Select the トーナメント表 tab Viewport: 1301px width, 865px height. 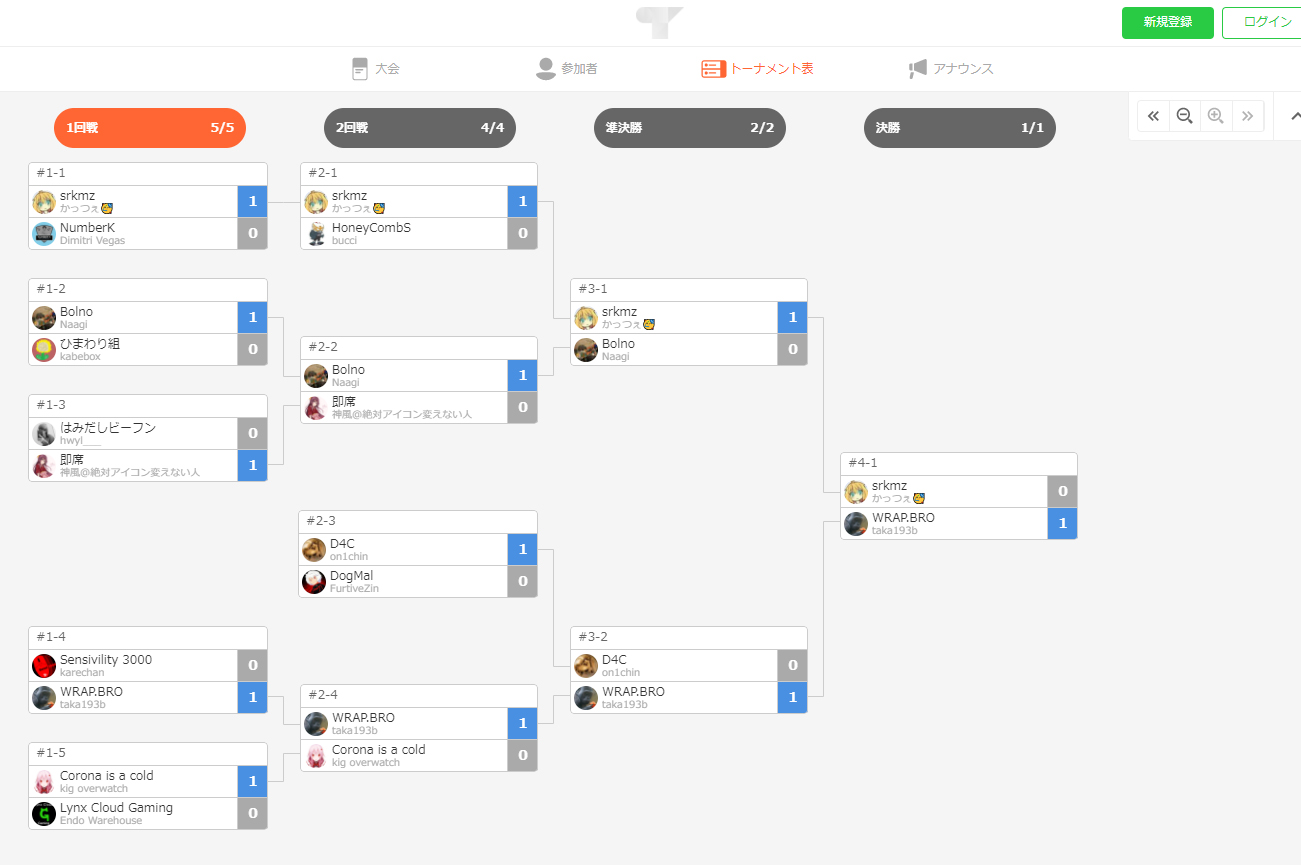tap(757, 69)
